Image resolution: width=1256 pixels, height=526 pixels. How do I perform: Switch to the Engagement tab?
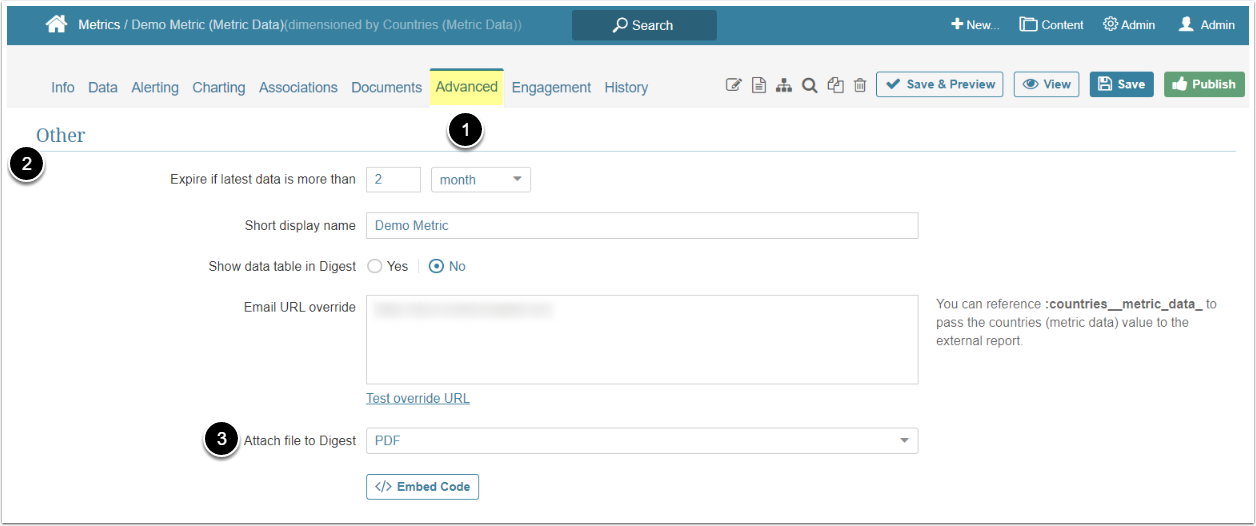coord(551,87)
